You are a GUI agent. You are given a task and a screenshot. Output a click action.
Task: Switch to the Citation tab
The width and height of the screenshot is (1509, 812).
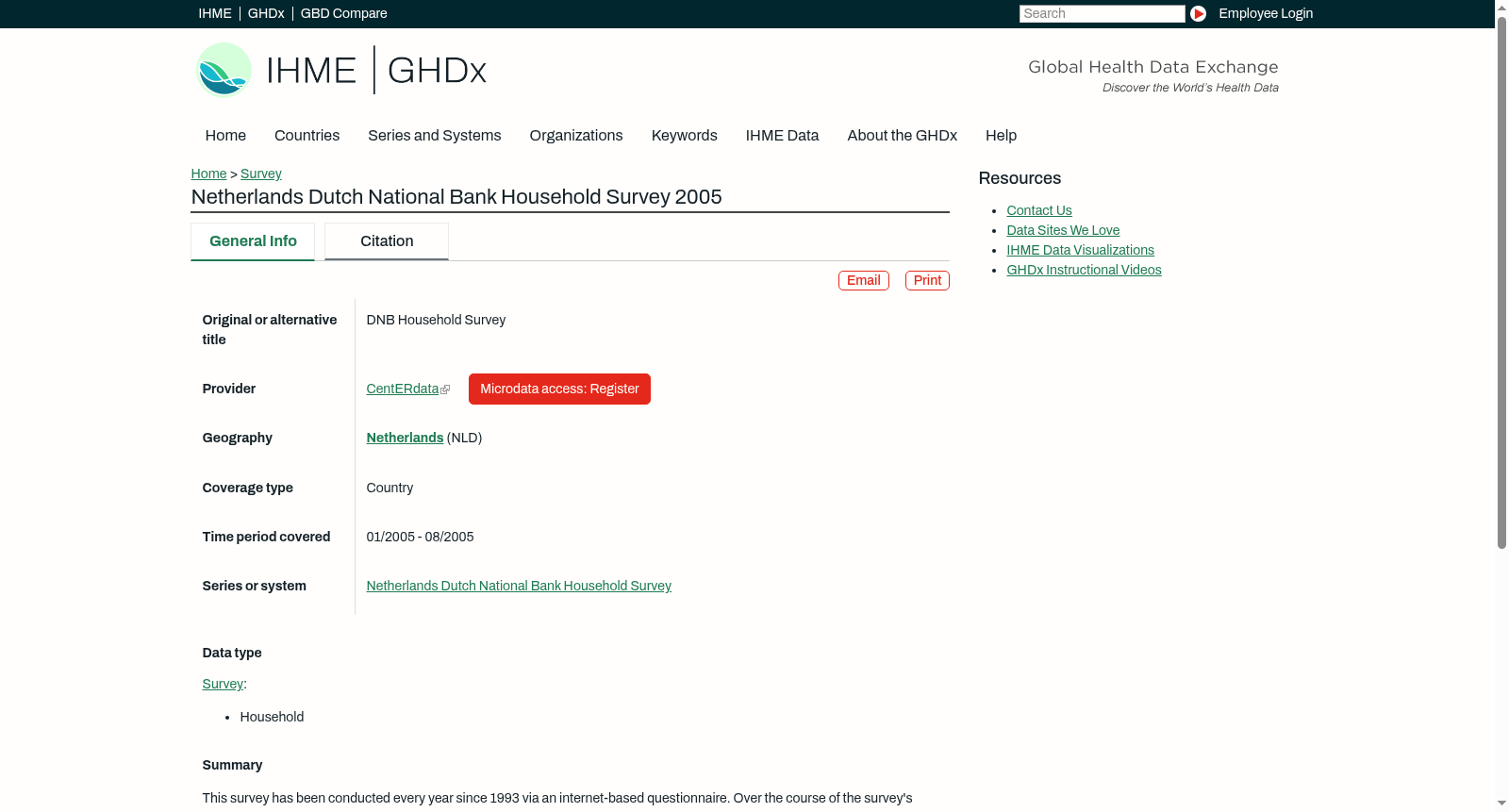coord(387,241)
